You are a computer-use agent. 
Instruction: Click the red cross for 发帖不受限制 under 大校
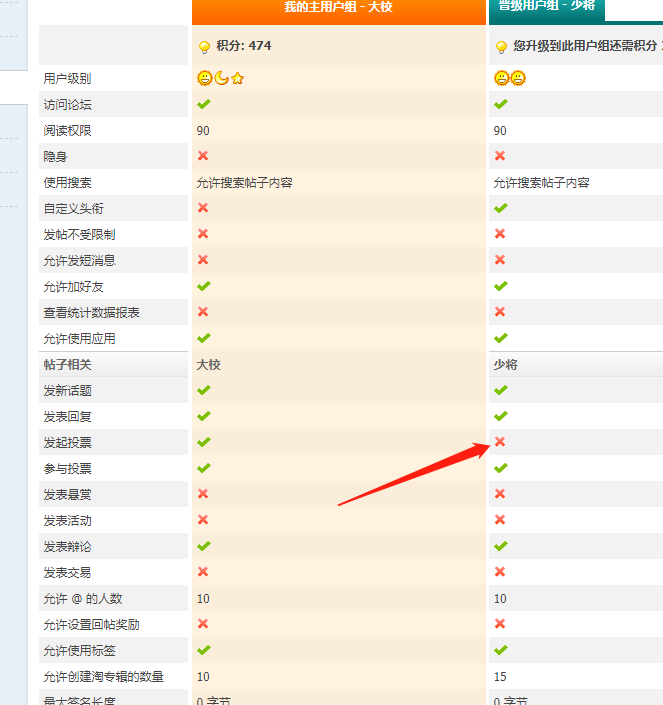pos(203,234)
